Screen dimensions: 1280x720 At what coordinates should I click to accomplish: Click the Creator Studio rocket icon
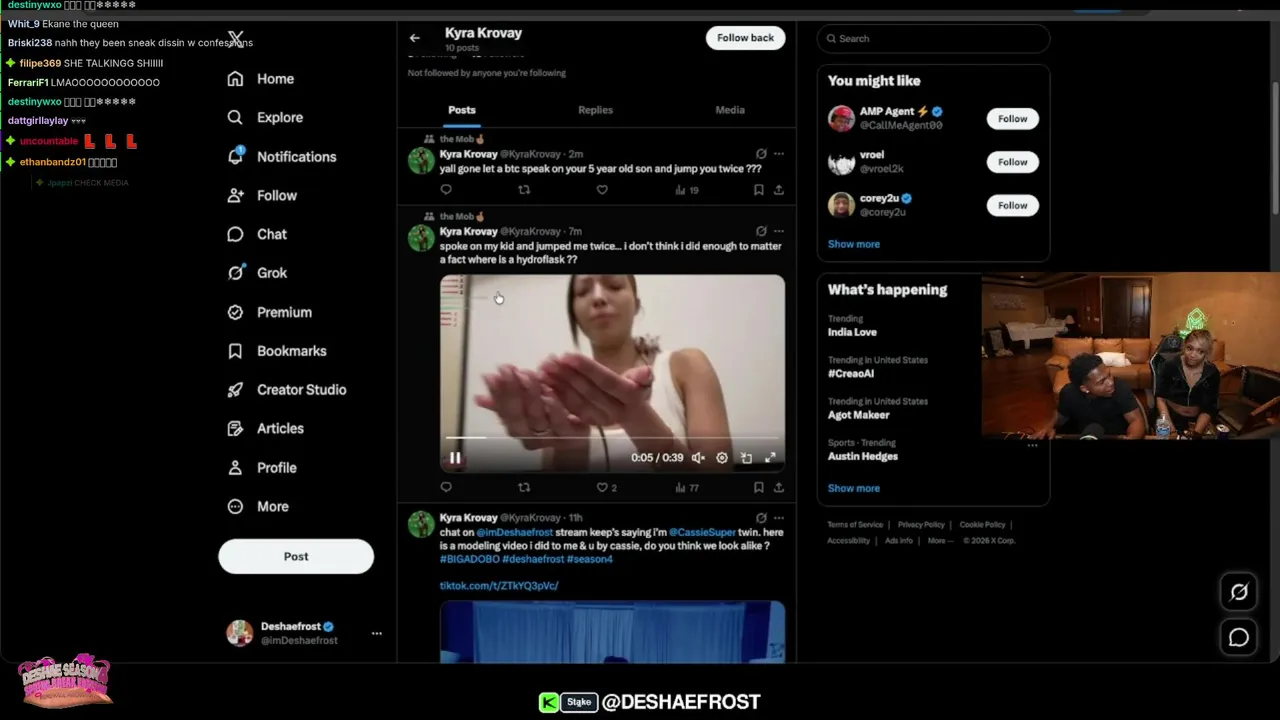point(235,390)
